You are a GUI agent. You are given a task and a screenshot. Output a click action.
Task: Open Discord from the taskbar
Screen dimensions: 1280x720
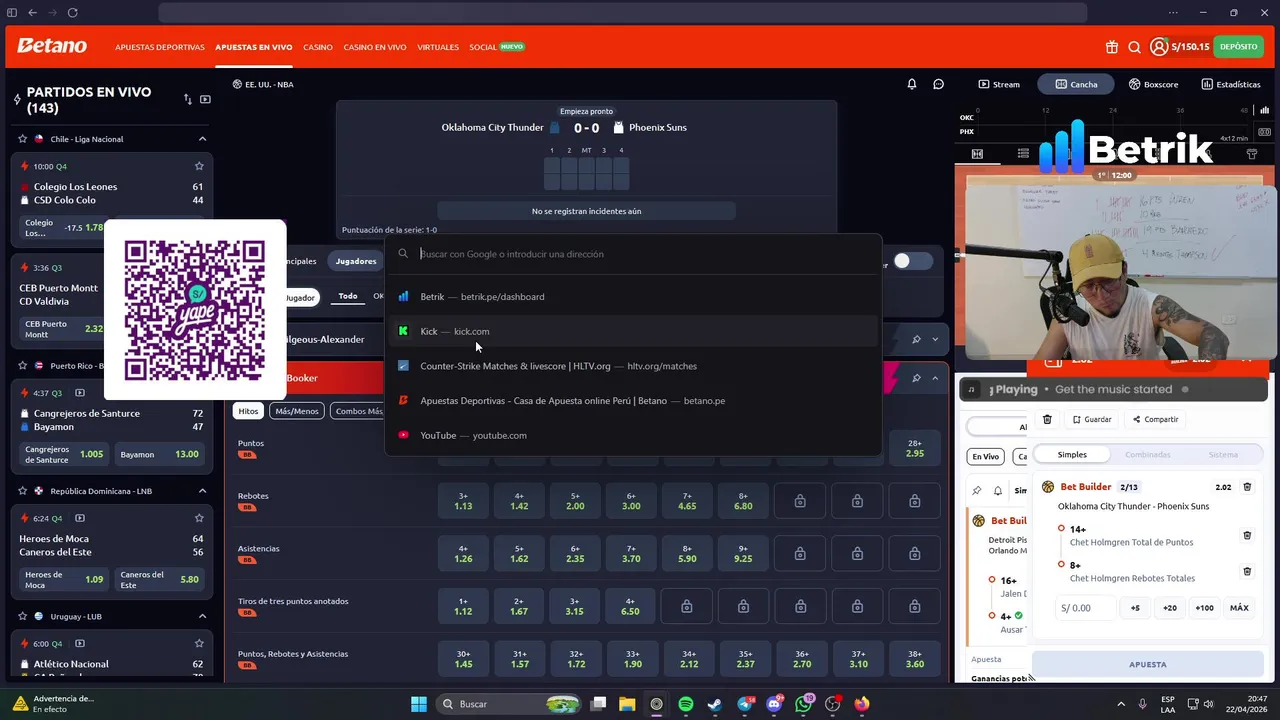coord(774,704)
